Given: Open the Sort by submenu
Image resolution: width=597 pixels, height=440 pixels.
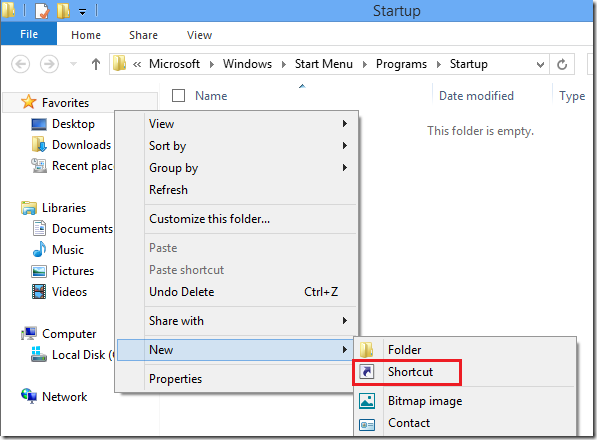Looking at the screenshot, I should [x=250, y=146].
